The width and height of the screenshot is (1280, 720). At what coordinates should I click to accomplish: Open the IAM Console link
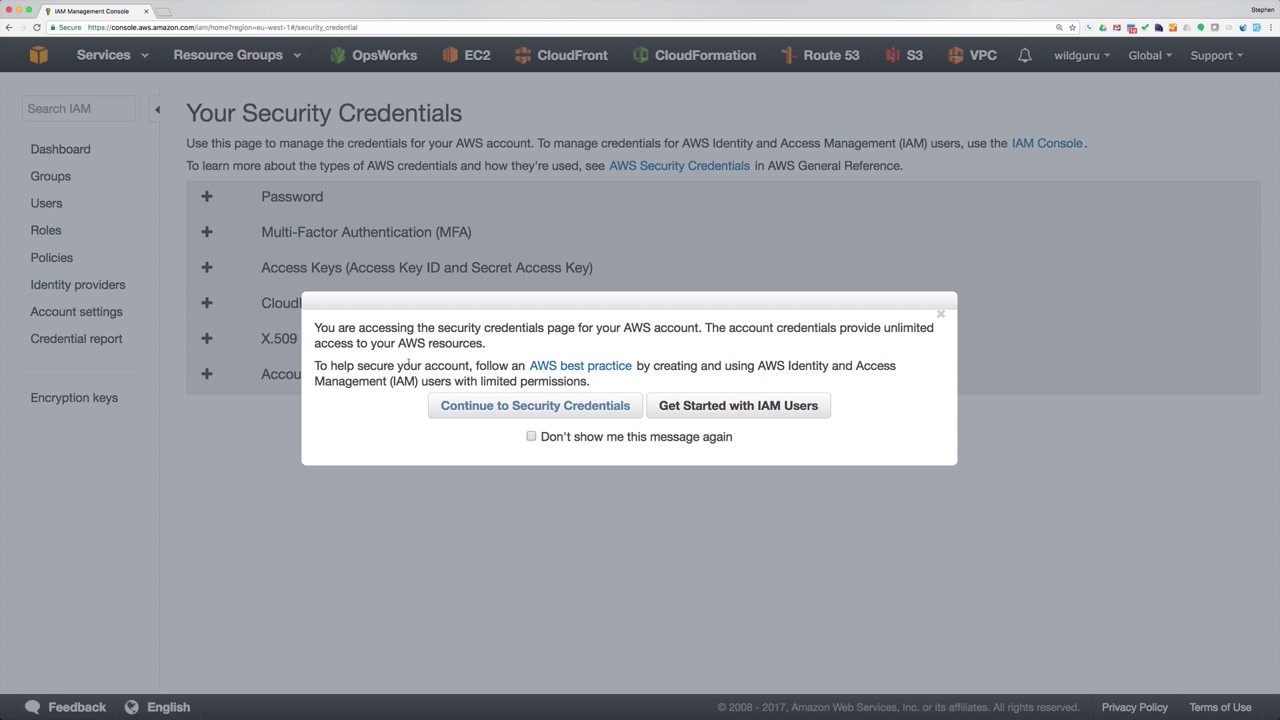[x=1047, y=143]
